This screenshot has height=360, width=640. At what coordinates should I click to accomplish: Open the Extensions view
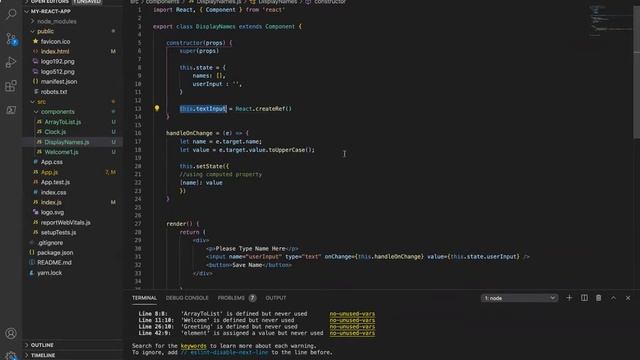[x=11, y=86]
